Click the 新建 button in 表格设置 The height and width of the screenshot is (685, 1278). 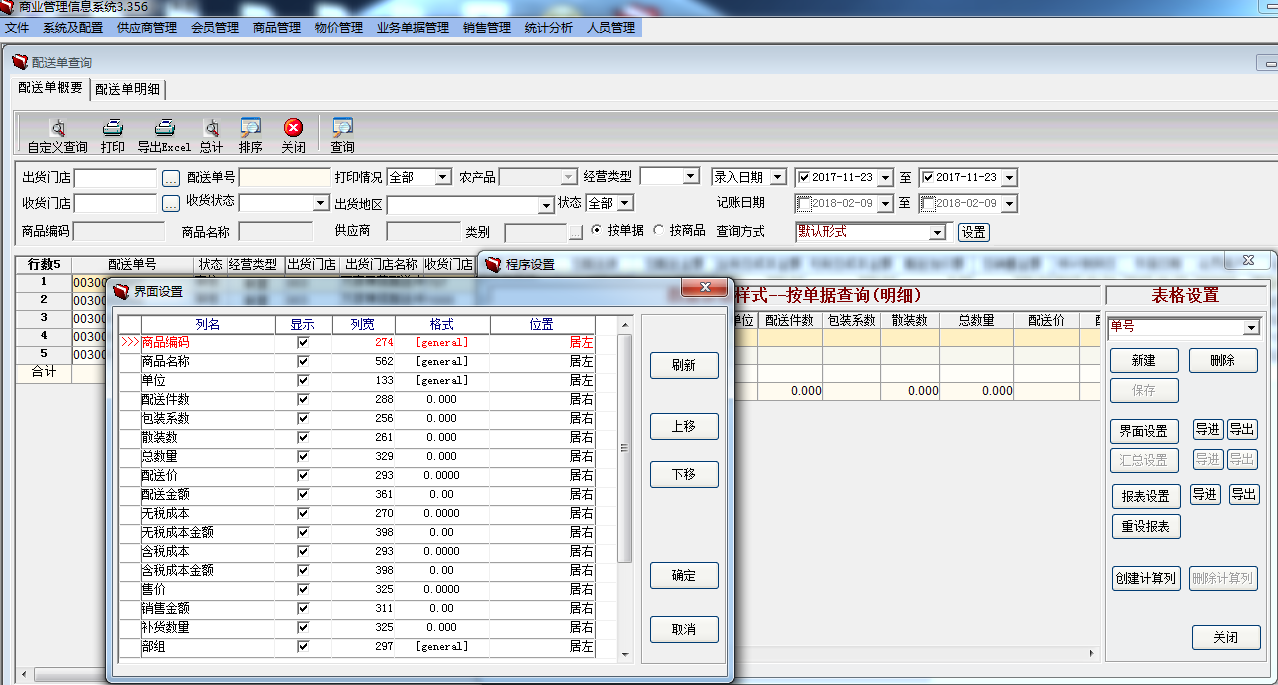click(x=1144, y=360)
